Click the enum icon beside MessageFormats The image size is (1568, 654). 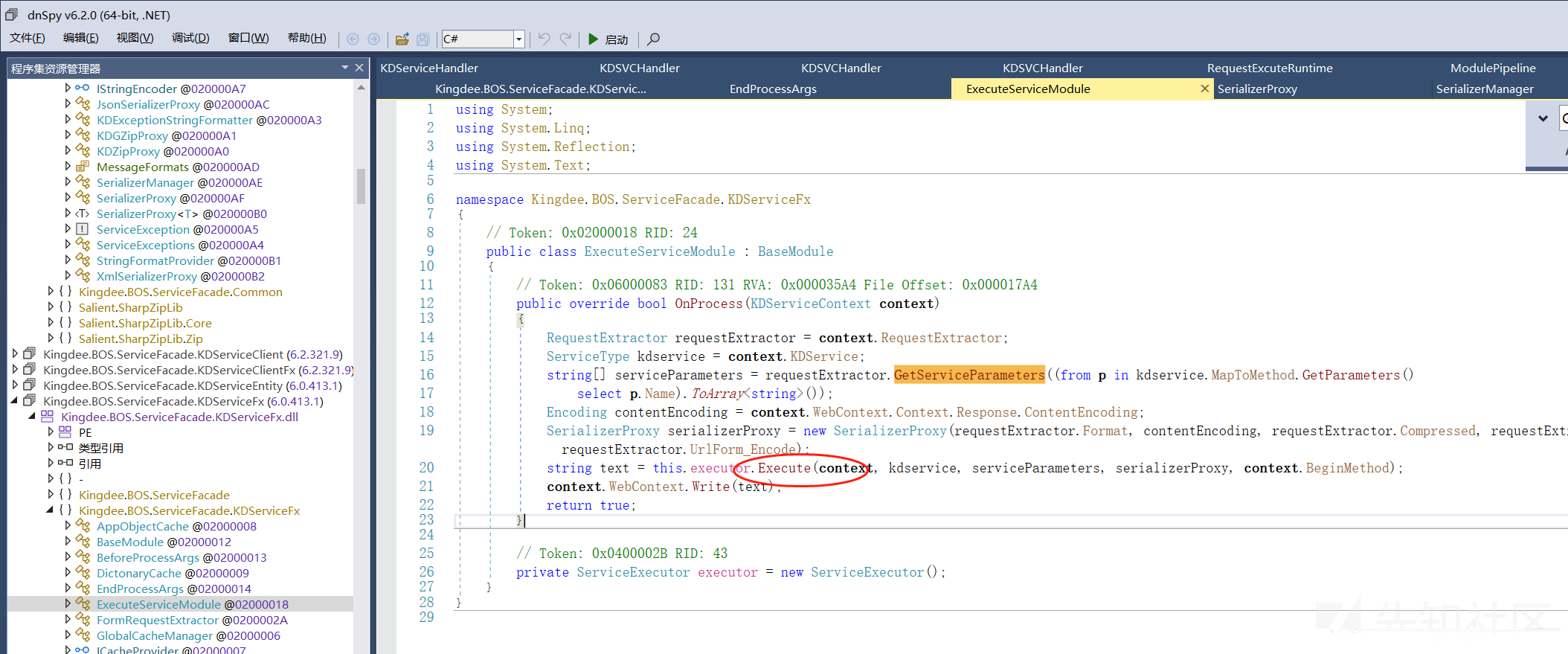tap(83, 167)
